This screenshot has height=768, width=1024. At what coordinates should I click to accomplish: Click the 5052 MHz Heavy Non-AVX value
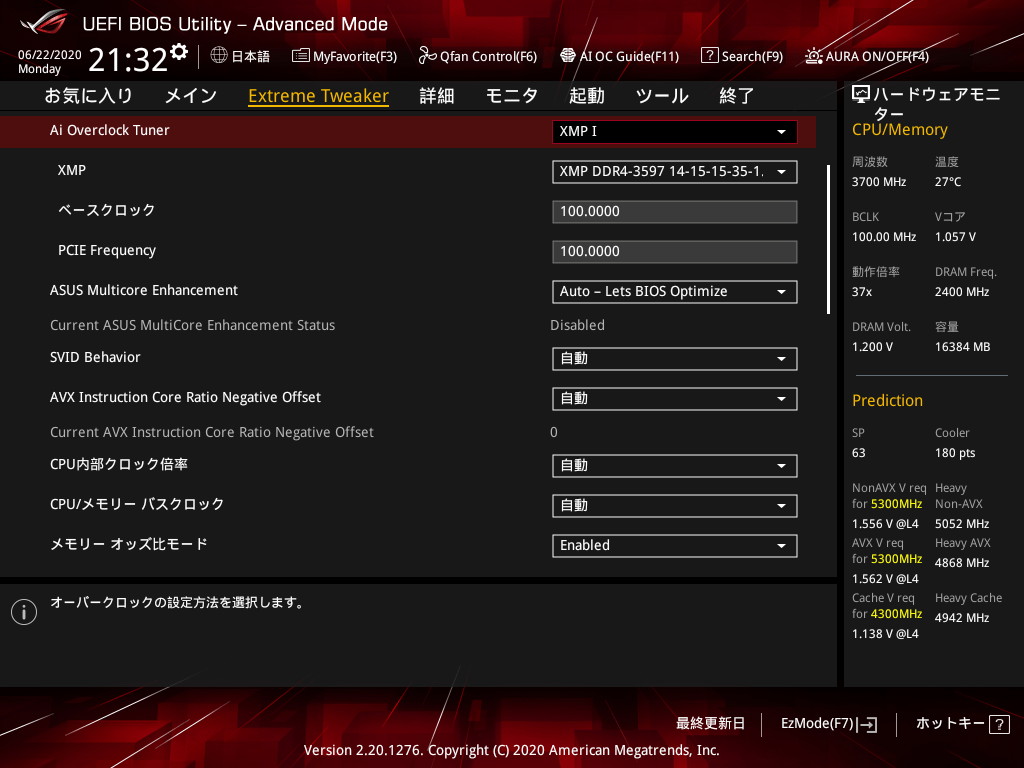point(962,524)
